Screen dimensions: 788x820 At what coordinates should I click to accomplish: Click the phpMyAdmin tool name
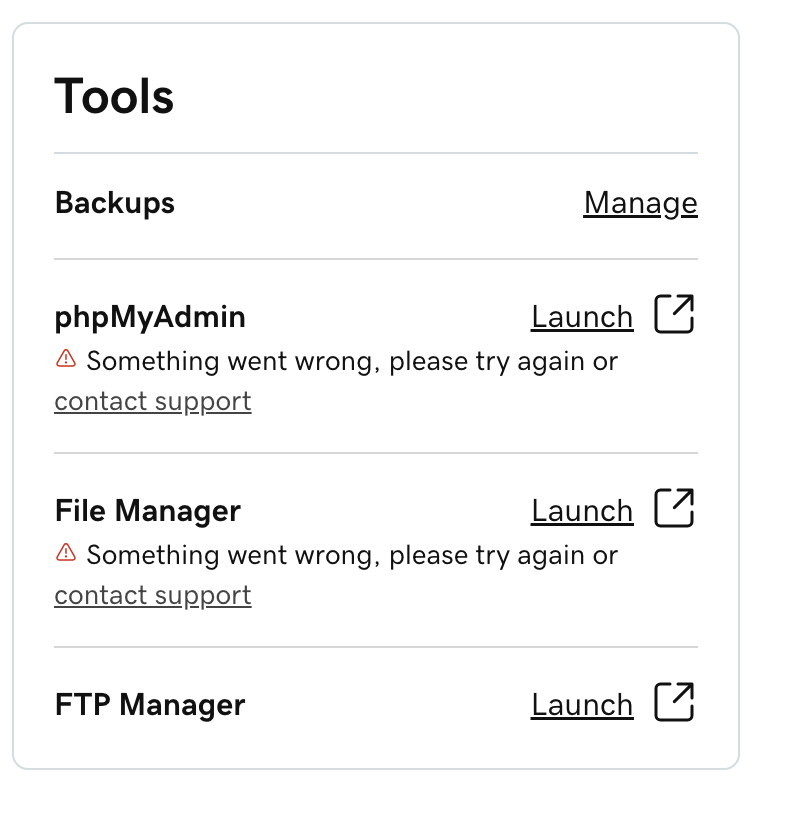[150, 317]
